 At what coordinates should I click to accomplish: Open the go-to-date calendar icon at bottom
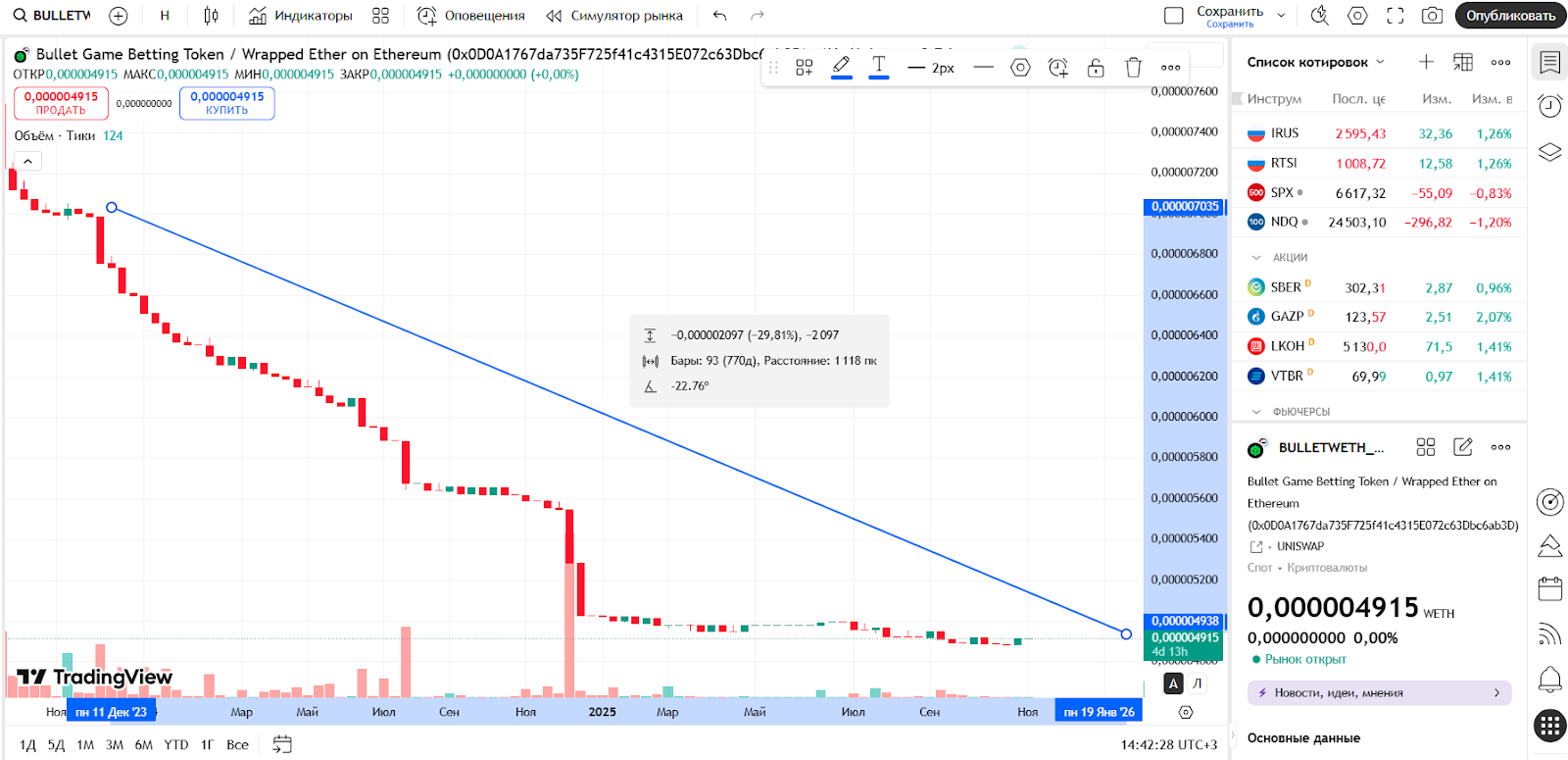click(282, 744)
